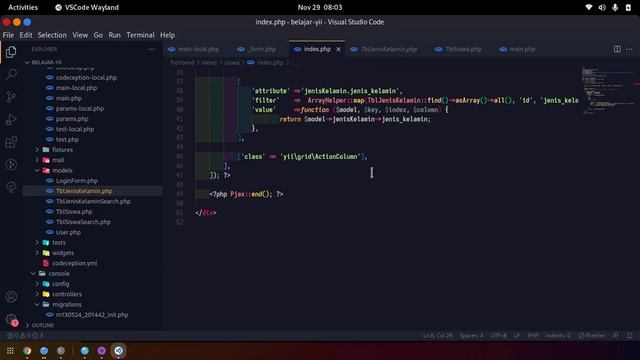Click feedback icon in status bar

point(616,336)
